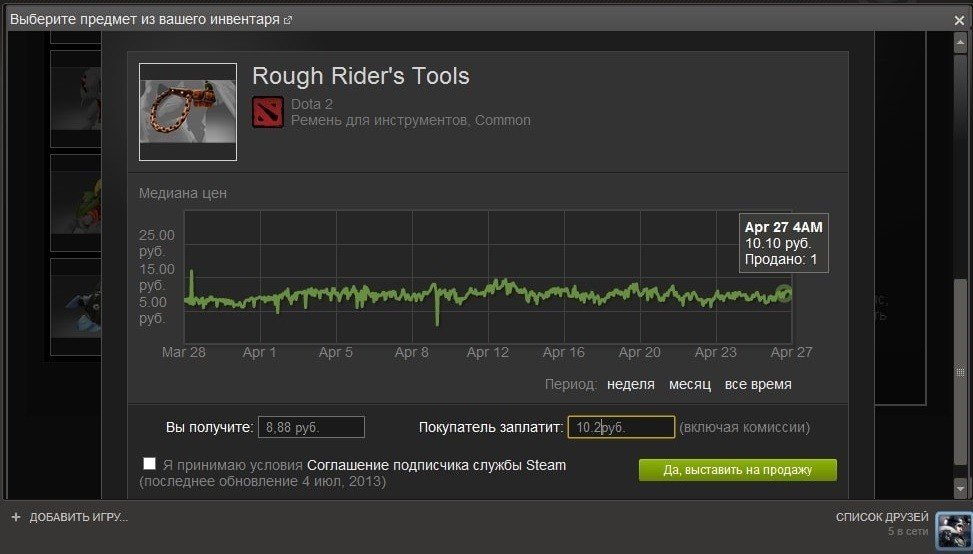Click the vertical scrollbar thumb

tap(960, 372)
